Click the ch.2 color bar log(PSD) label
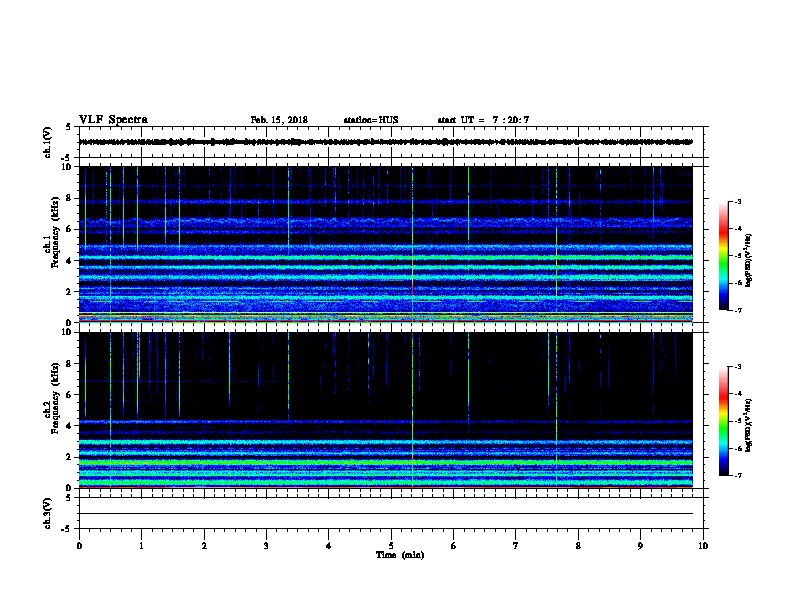The height and width of the screenshot is (612, 792). coord(749,425)
